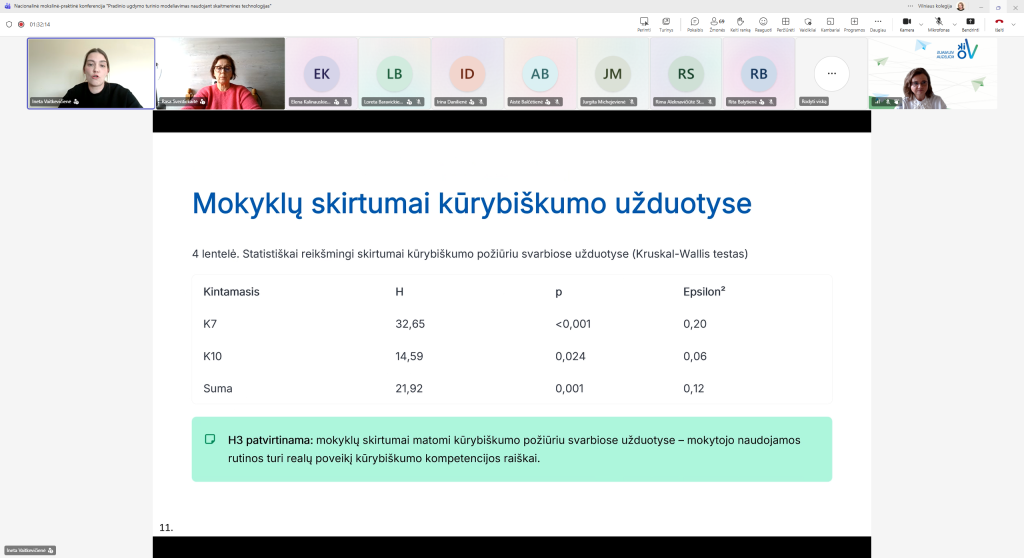
Task: Expand camera options dropdown arrow
Action: tap(921, 22)
